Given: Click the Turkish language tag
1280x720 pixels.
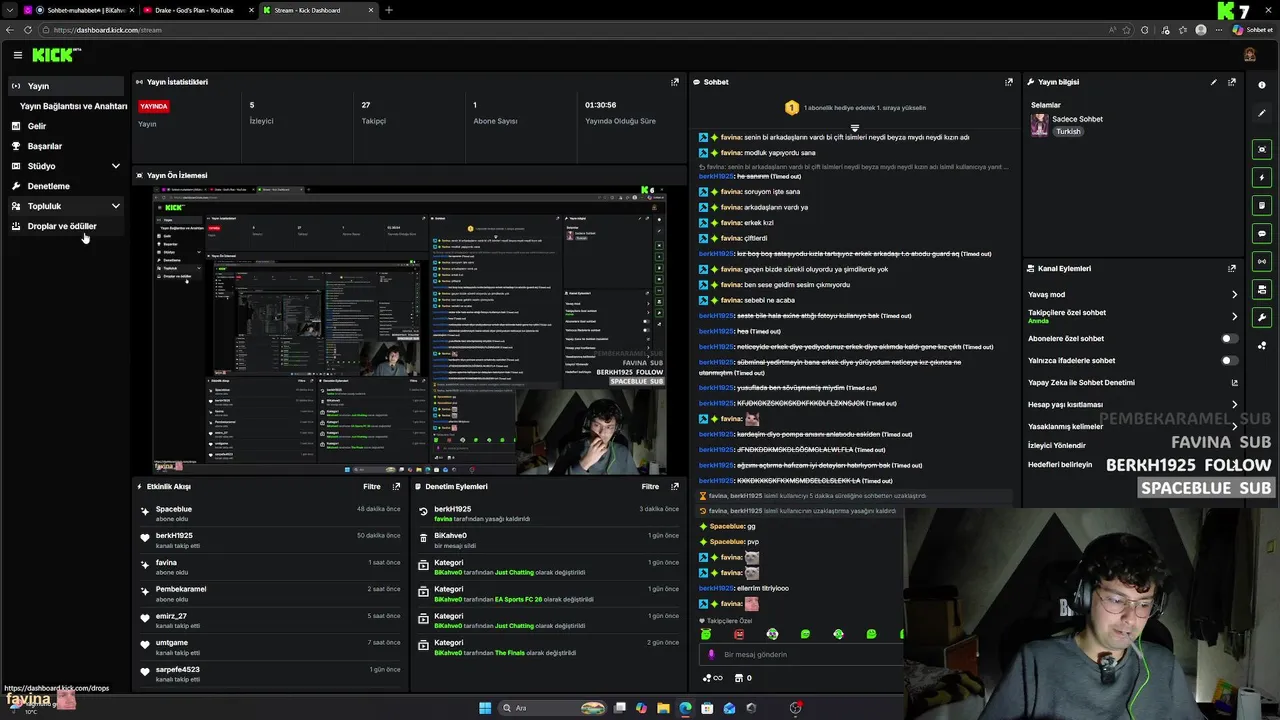Looking at the screenshot, I should [1068, 131].
